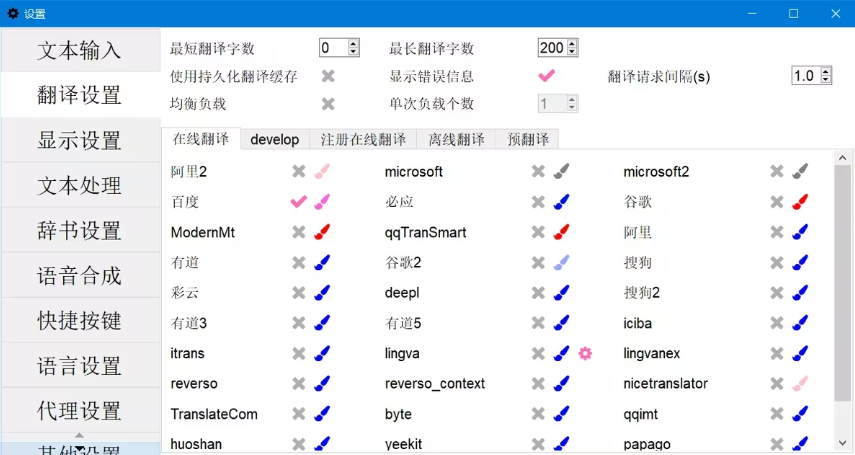Viewport: 855px width, 455px height.
Task: Enable the qqTranSmart translator toggle
Action: (x=538, y=232)
